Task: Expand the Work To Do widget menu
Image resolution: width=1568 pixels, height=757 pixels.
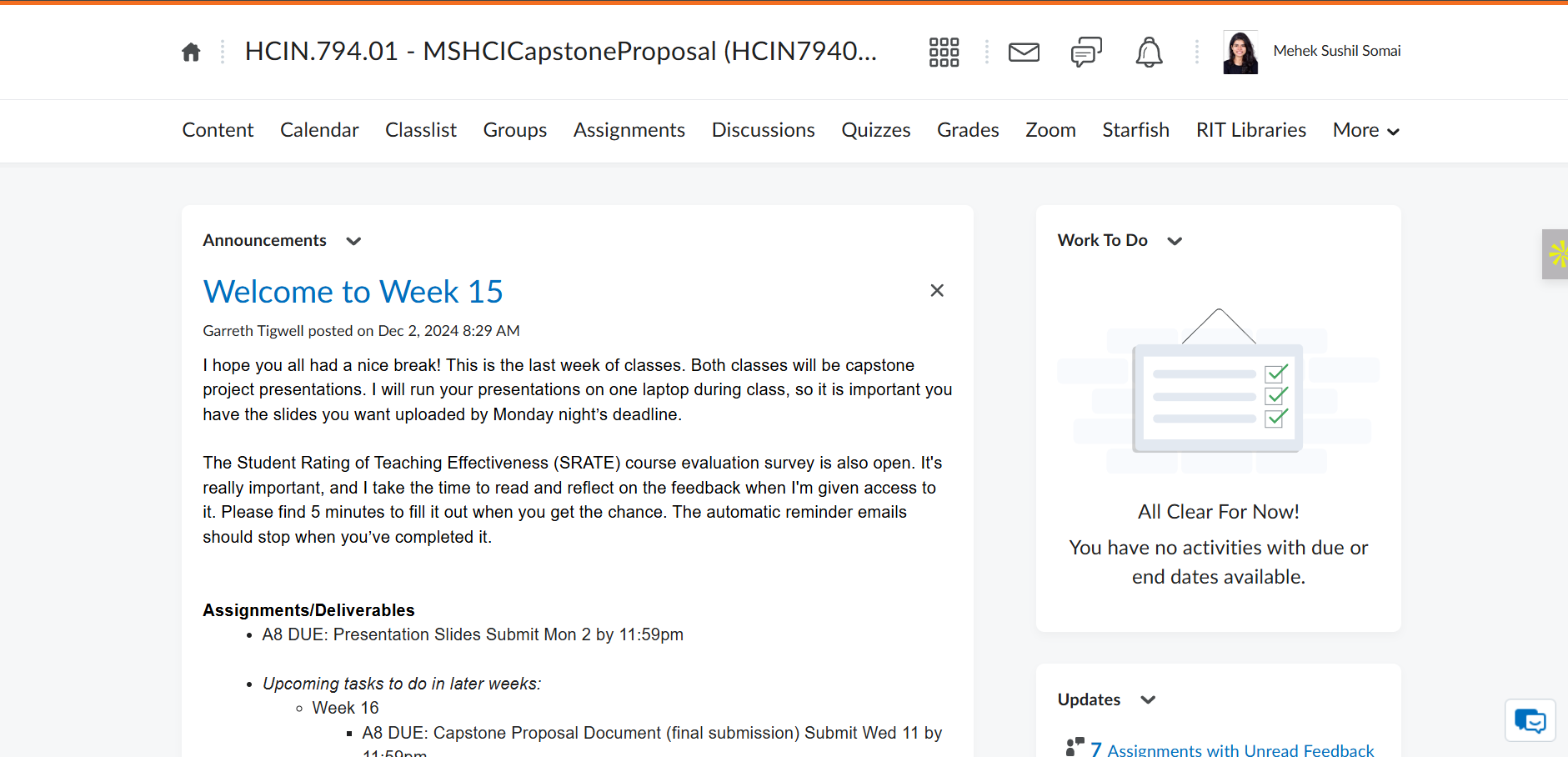Action: 1175,241
